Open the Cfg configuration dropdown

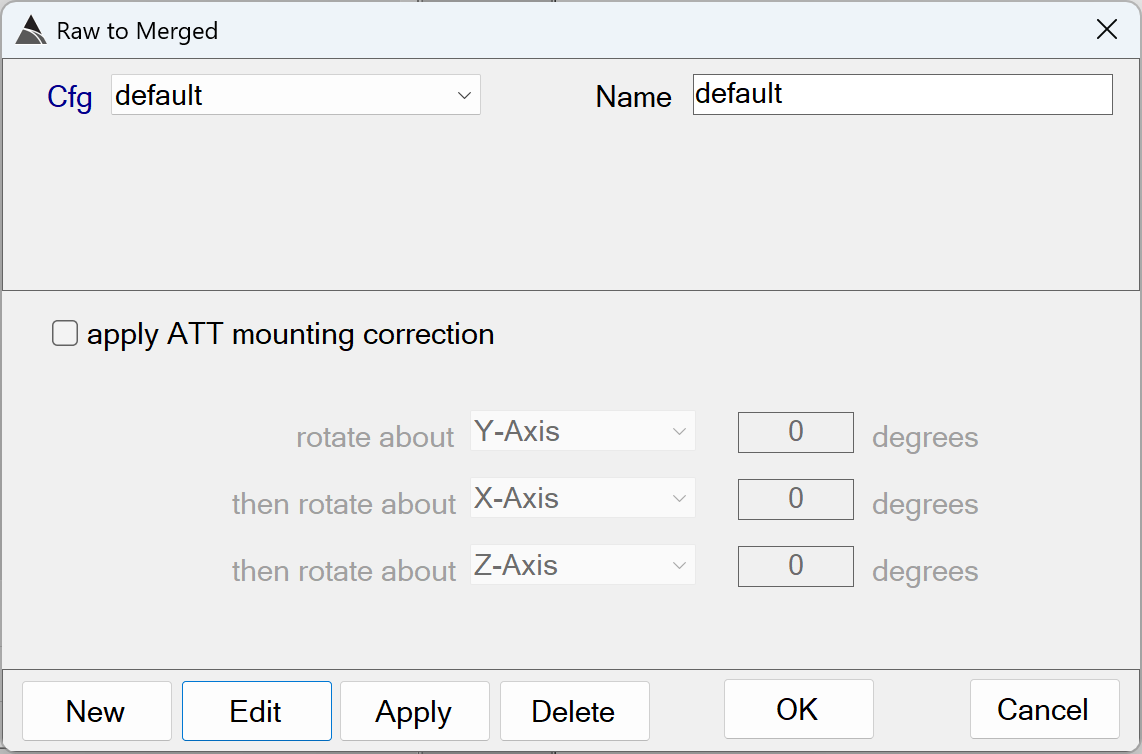coord(295,95)
